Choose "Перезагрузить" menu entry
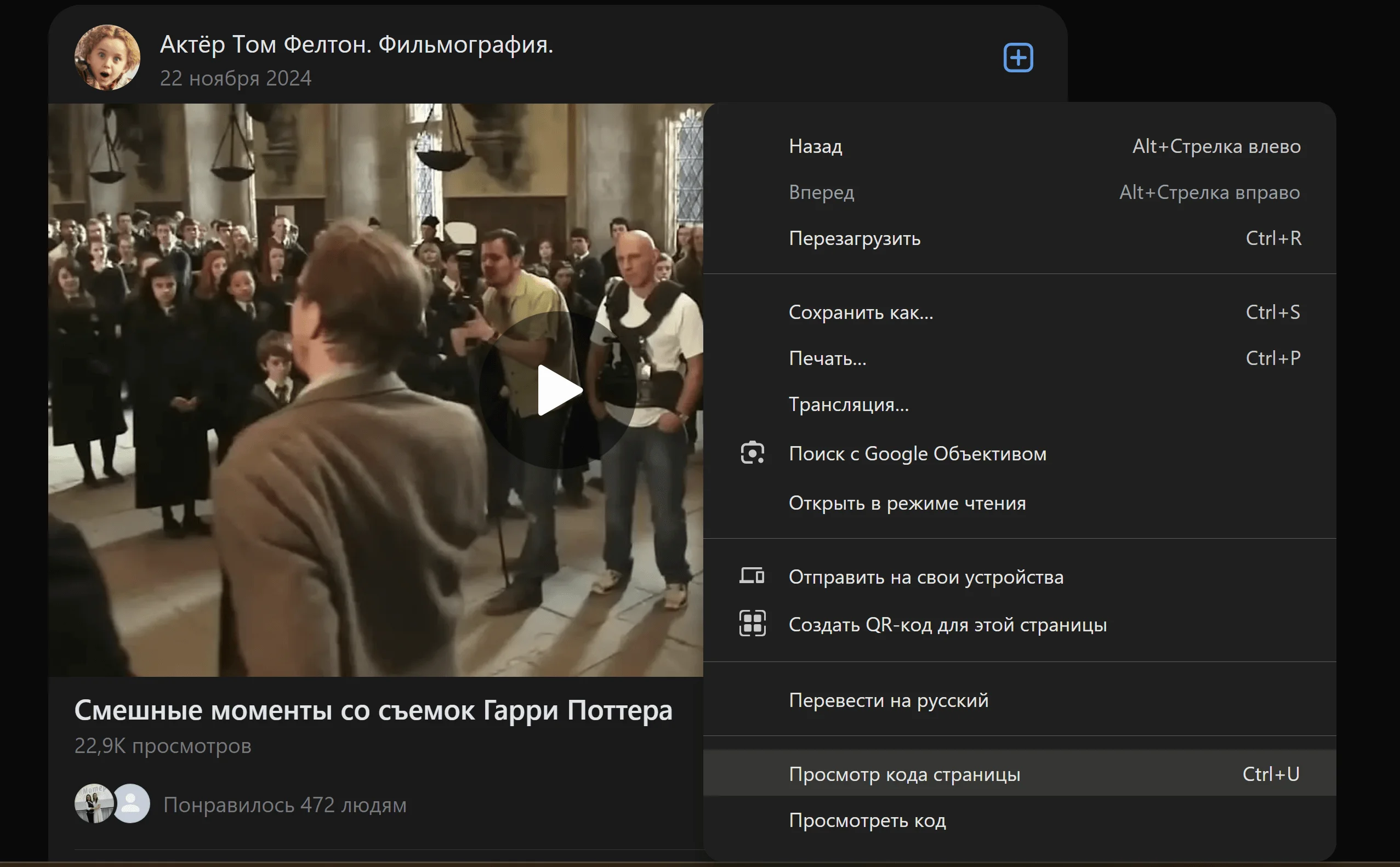The width and height of the screenshot is (1400, 867). [x=854, y=238]
